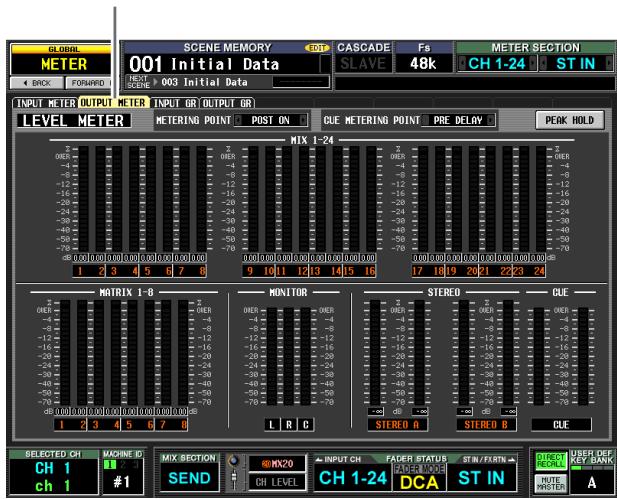
Task: Open the GLOBAL METER function display
Action: pyautogui.click(x=61, y=60)
